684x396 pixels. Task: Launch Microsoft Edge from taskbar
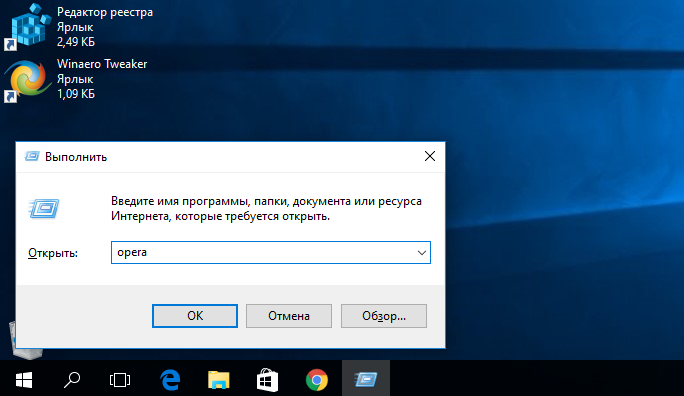coord(170,379)
